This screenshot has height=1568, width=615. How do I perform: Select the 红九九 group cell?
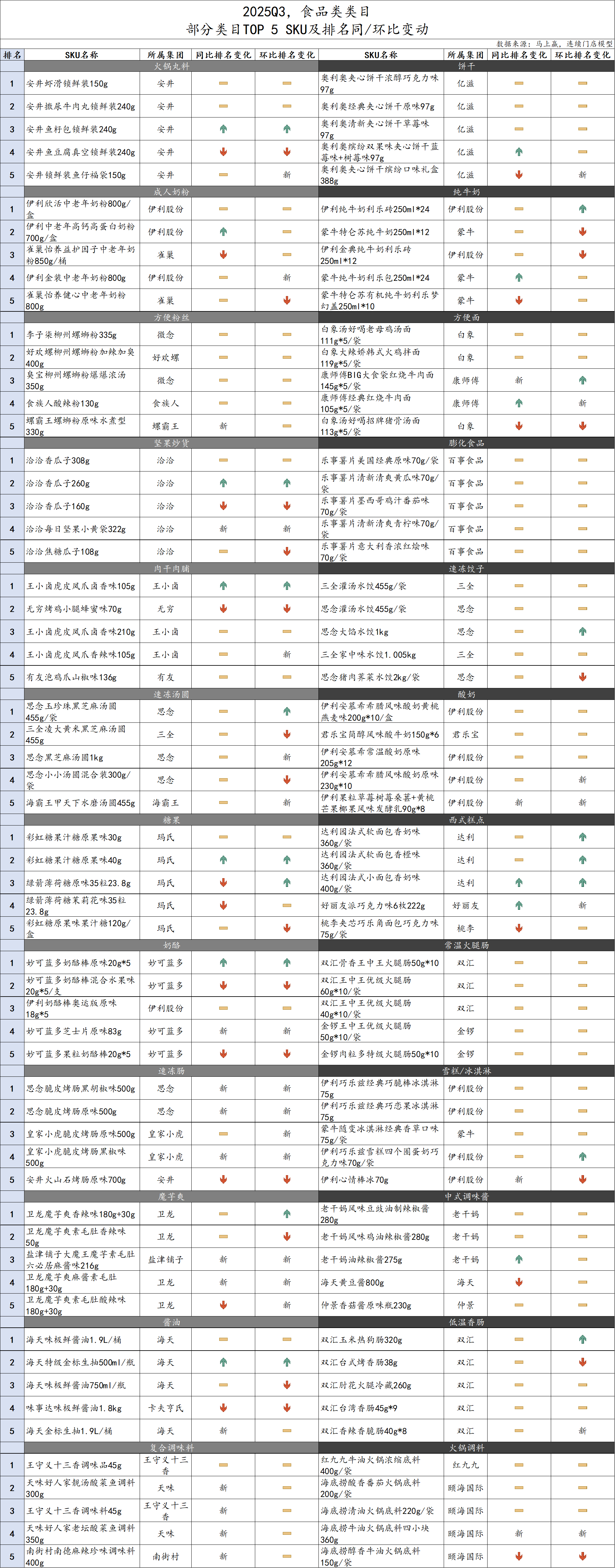coord(465,1465)
